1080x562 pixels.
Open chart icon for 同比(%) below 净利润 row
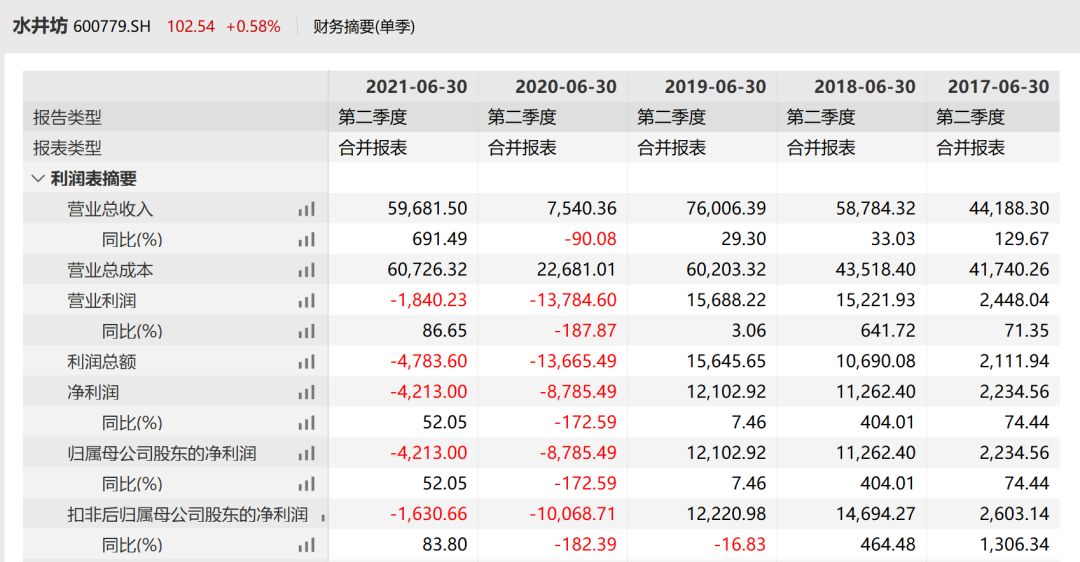click(307, 424)
